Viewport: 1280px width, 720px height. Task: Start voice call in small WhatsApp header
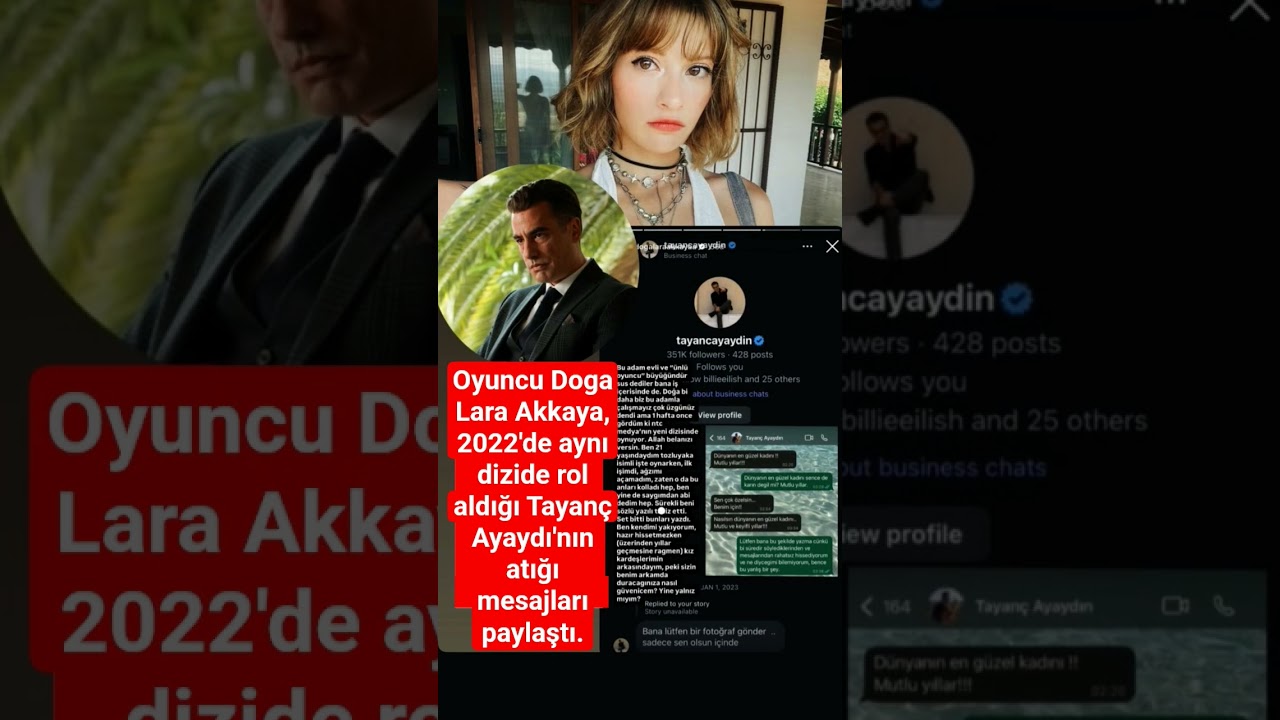pos(825,438)
